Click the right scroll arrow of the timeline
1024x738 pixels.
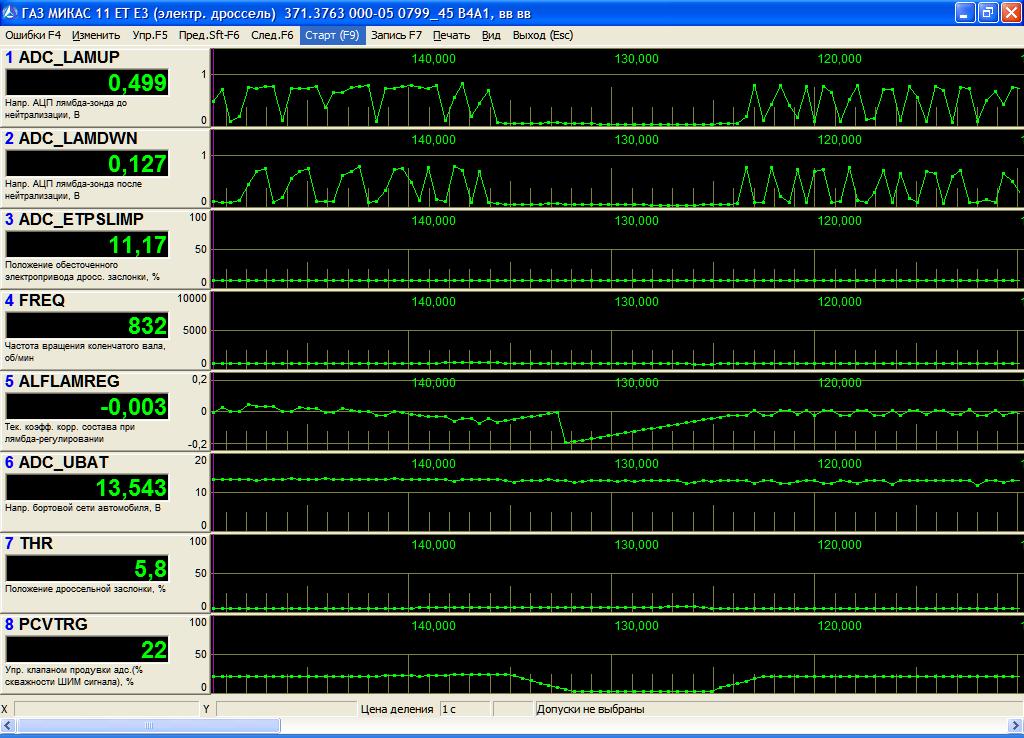tap(1016, 726)
